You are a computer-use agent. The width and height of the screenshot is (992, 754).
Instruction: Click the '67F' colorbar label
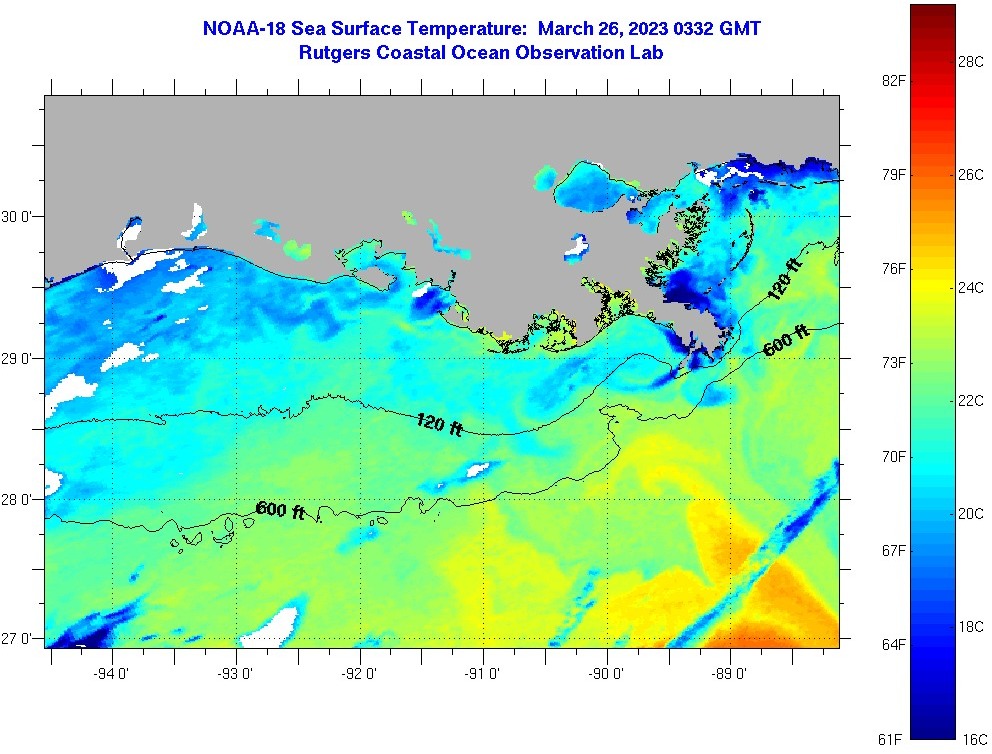pyautogui.click(x=893, y=551)
